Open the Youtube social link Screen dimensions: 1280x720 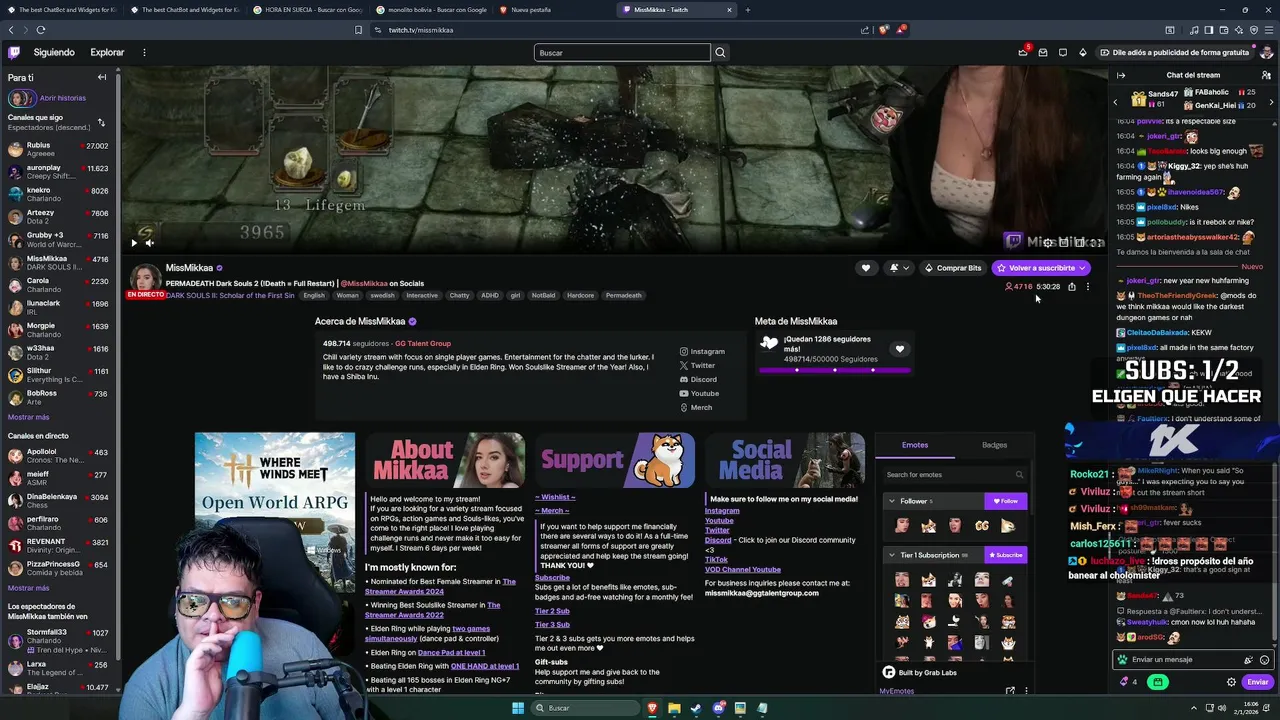699,394
